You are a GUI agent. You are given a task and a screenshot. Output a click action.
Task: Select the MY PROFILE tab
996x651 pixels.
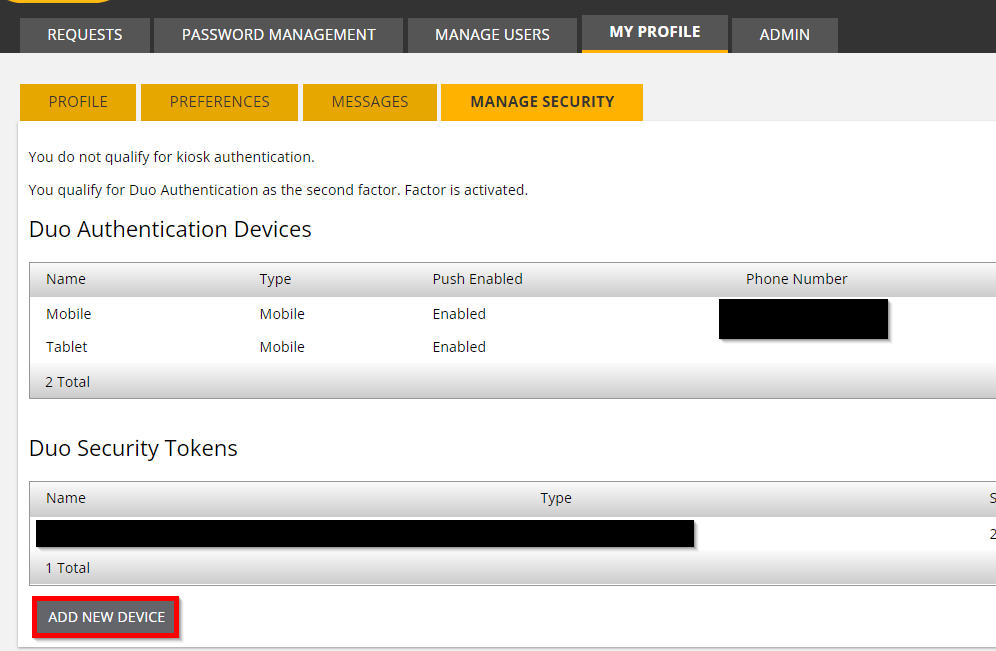pyautogui.click(x=654, y=31)
